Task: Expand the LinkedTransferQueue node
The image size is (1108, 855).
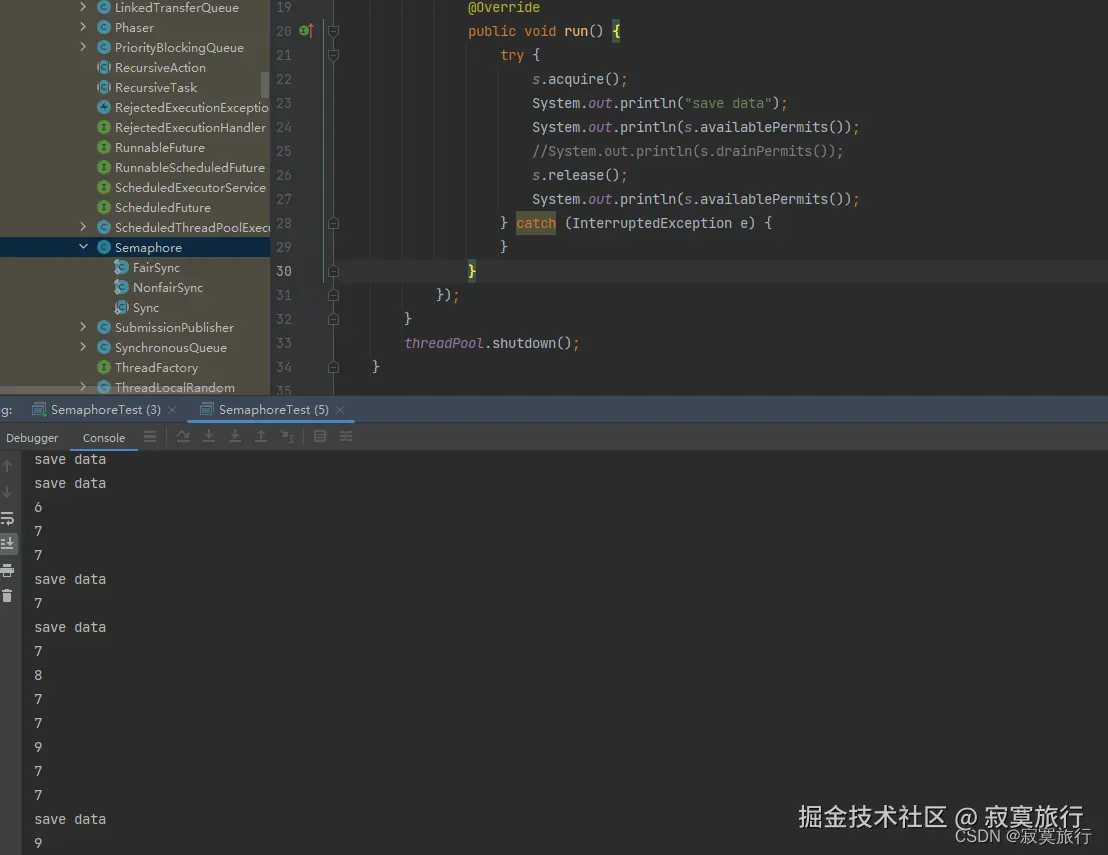Action: click(x=83, y=7)
